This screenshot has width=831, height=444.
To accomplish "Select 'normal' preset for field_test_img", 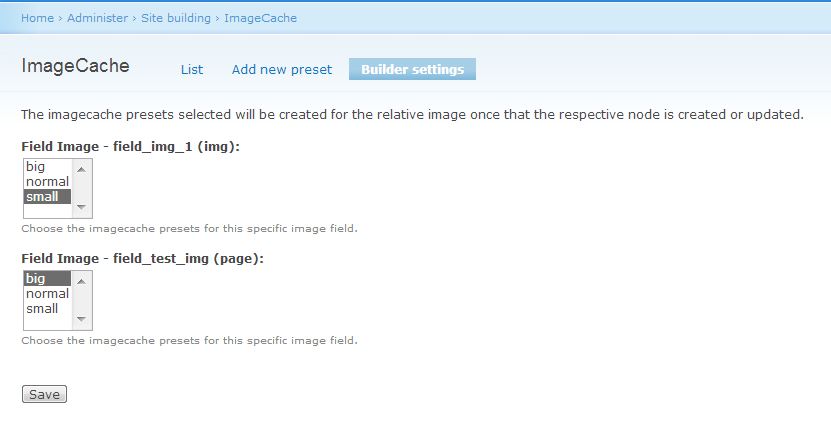I will (48, 294).
